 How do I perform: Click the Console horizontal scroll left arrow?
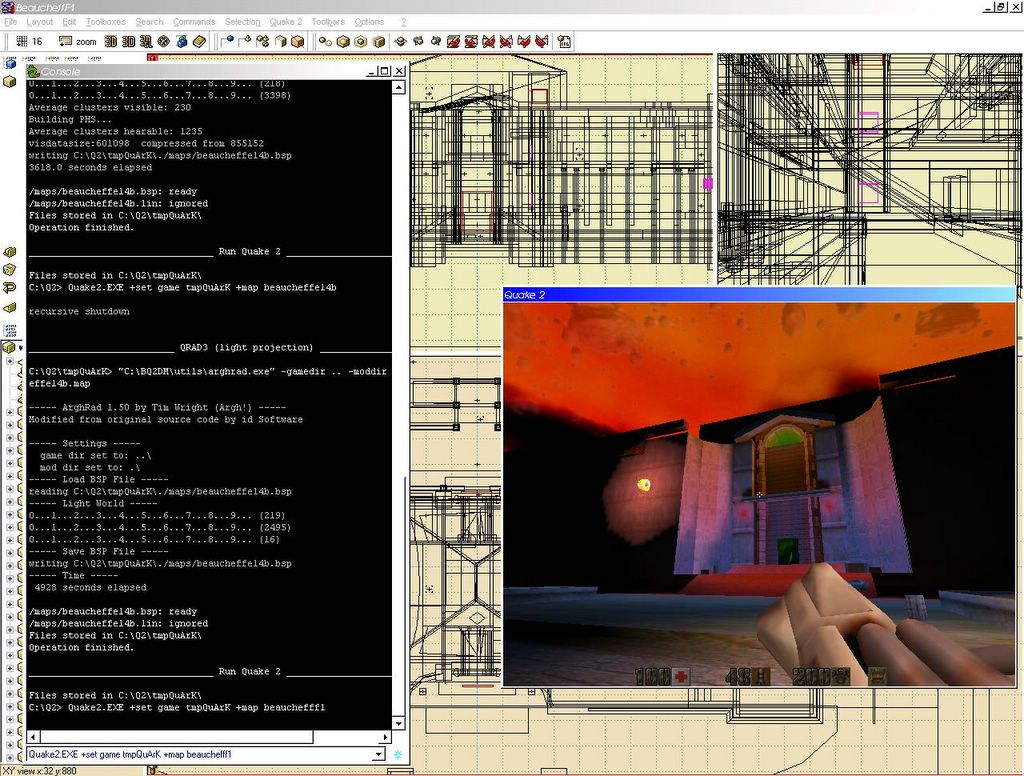coord(33,737)
